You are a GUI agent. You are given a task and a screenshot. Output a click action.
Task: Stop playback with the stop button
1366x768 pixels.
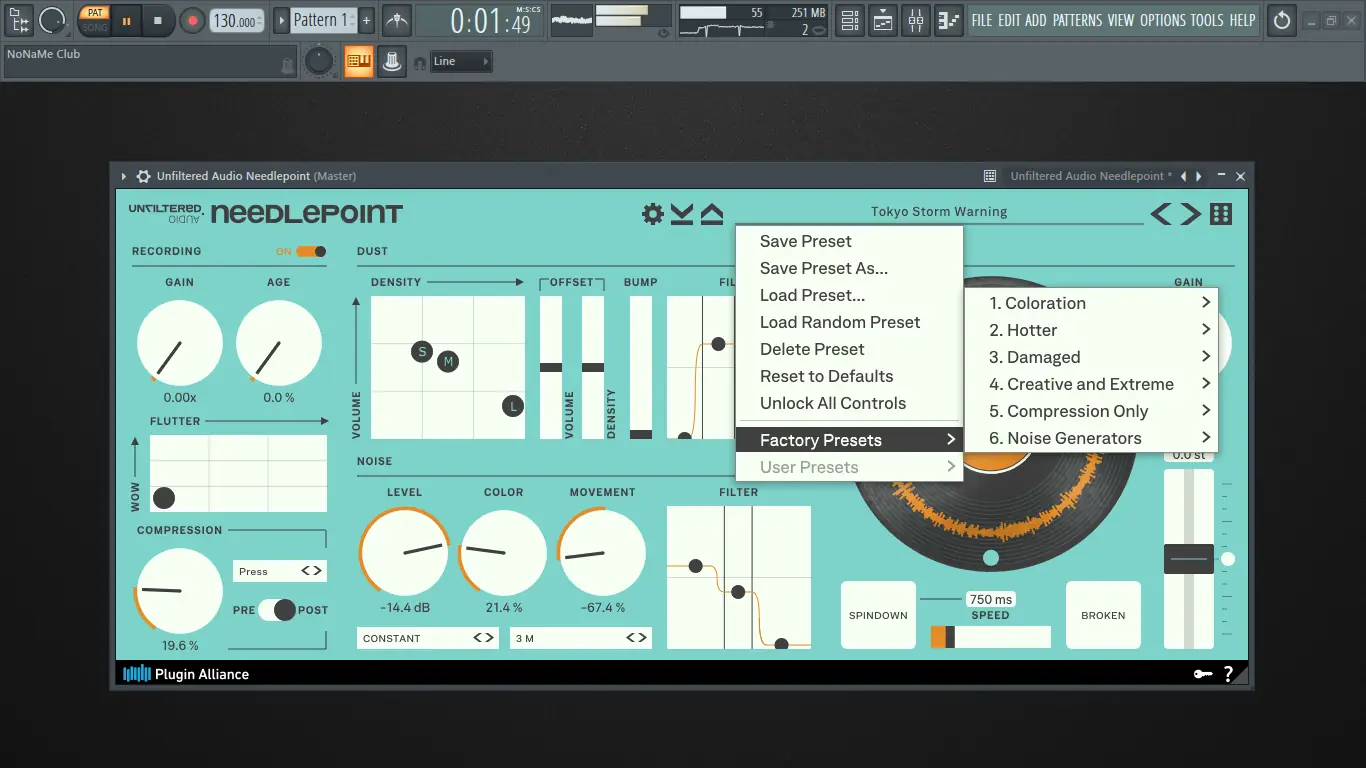(x=158, y=20)
